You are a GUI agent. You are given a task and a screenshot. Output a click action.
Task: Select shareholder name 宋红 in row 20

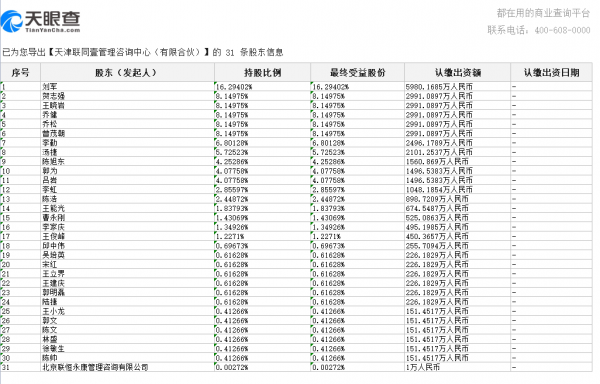(49, 265)
